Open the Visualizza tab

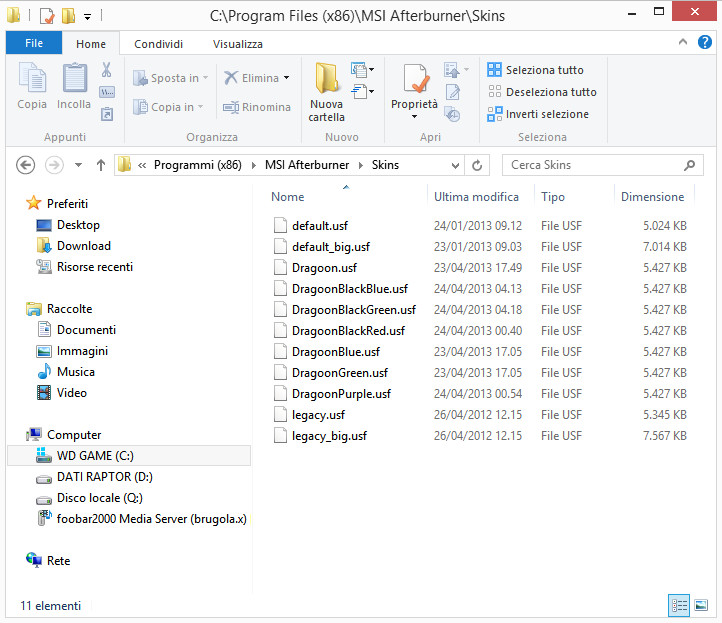click(x=238, y=44)
